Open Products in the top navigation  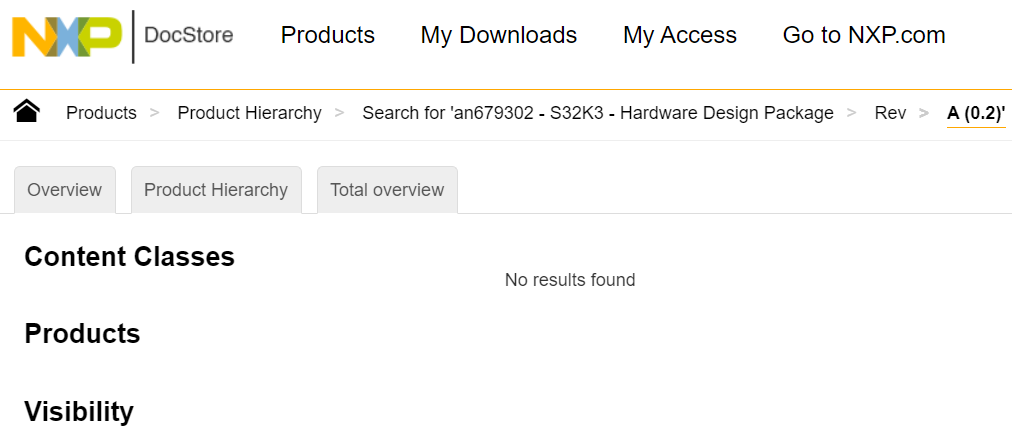point(328,36)
